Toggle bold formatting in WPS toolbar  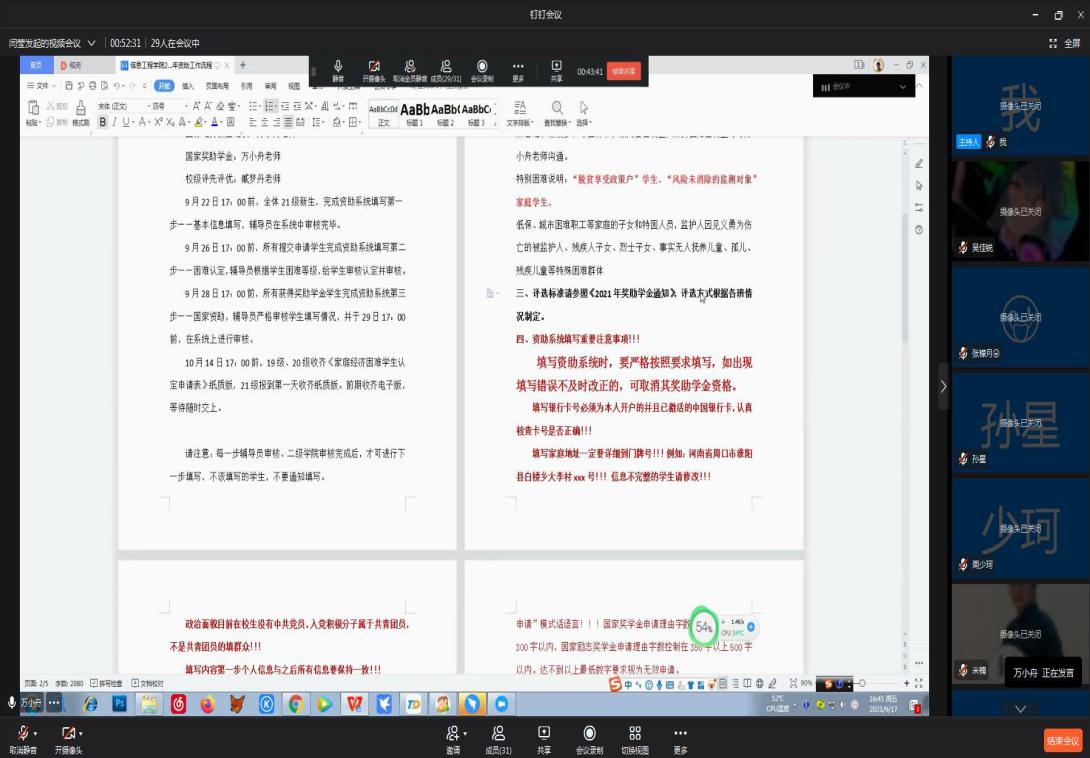[101, 122]
